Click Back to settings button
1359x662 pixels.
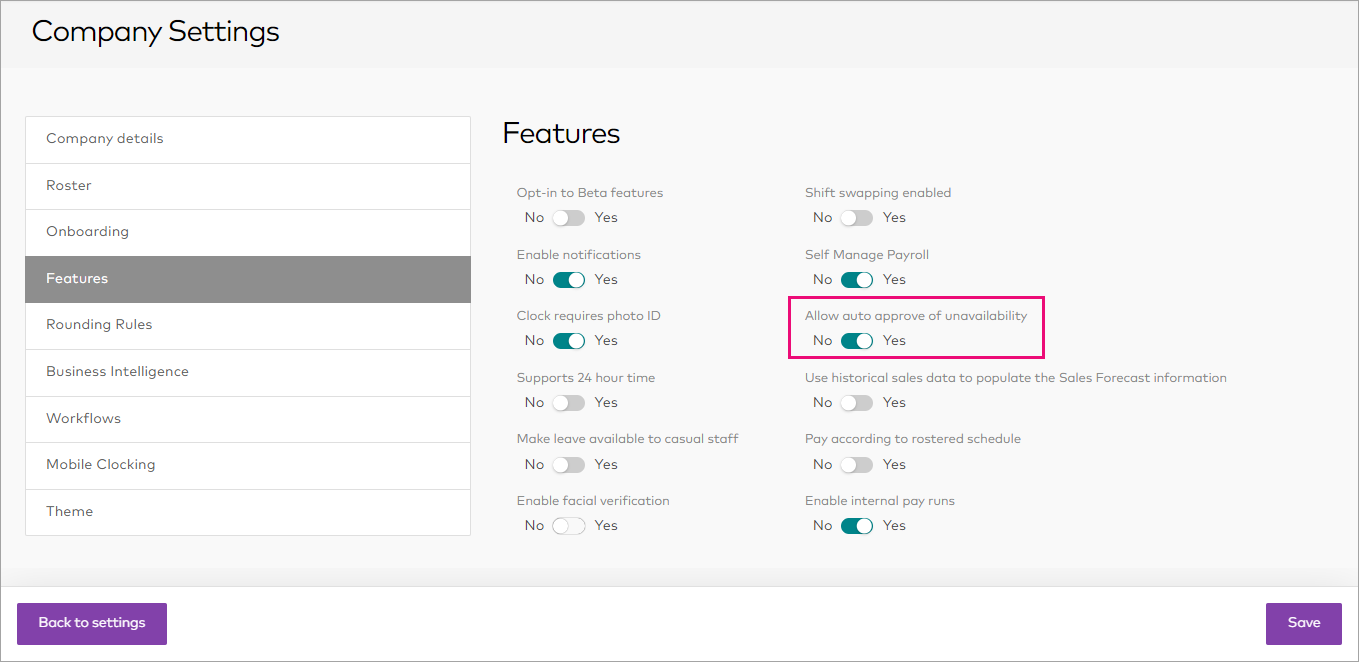[x=92, y=623]
